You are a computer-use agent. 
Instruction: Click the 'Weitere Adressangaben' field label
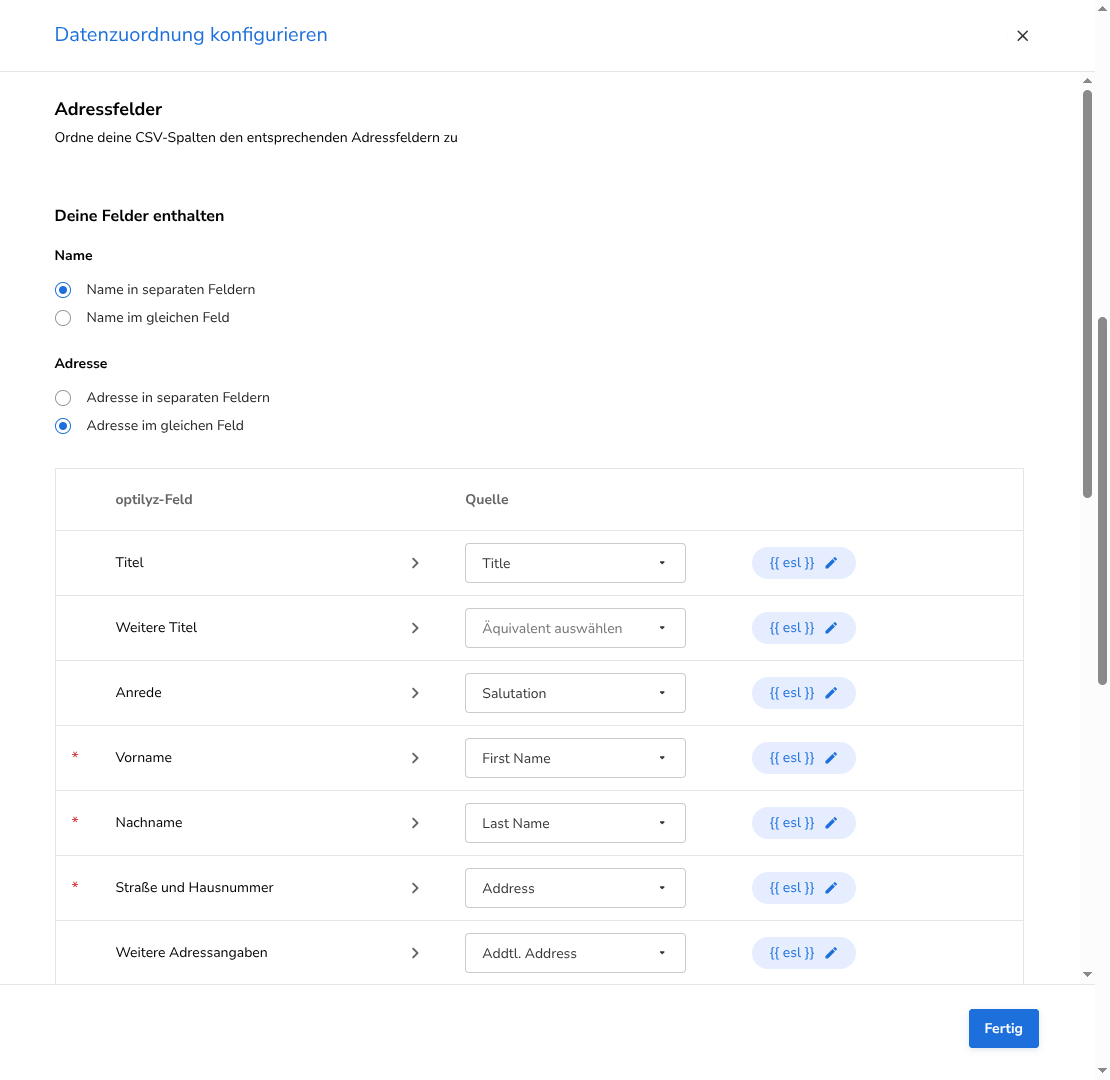[x=191, y=953]
